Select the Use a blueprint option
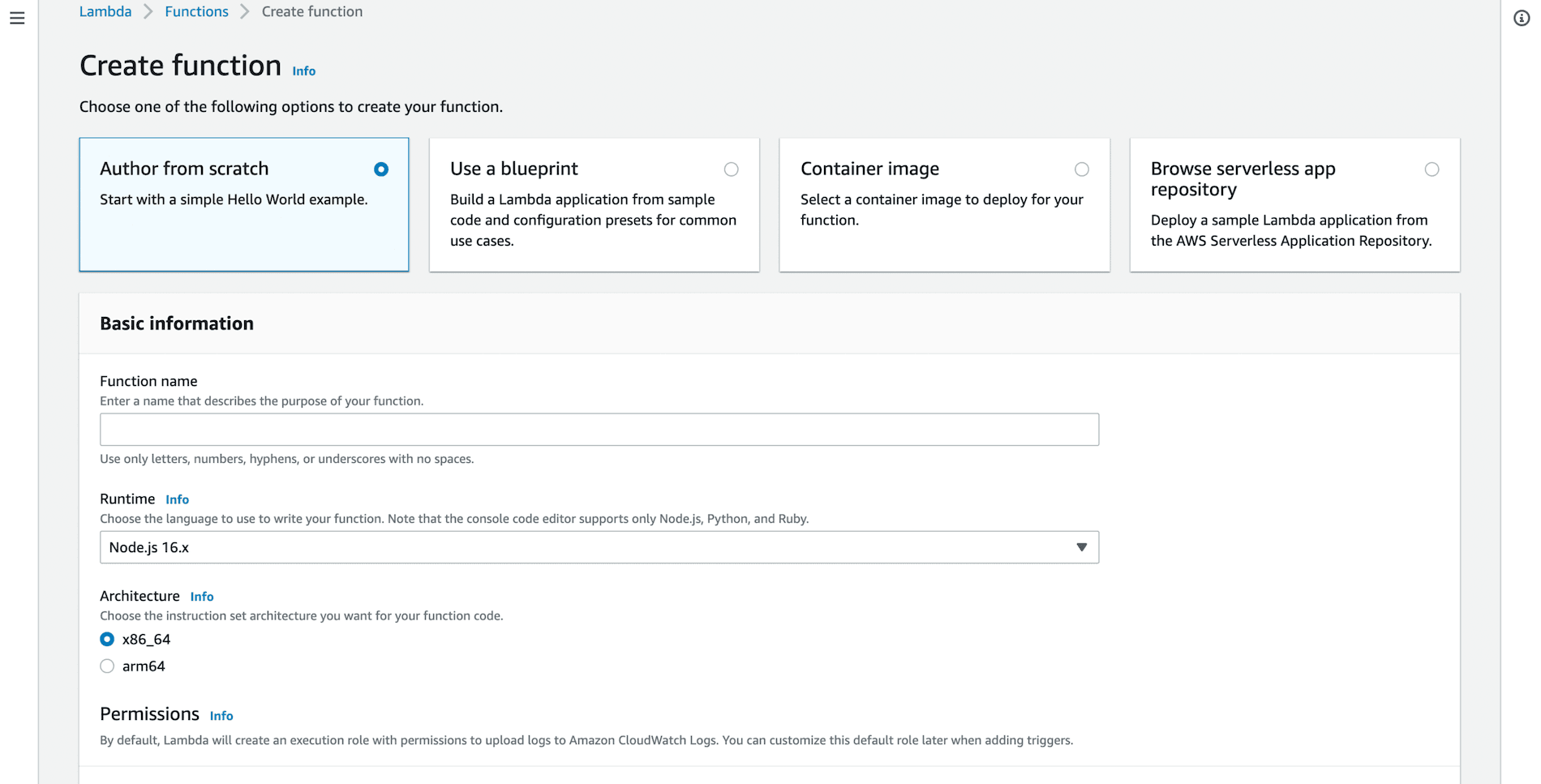Screen dimensions: 1541x784 coord(731,169)
